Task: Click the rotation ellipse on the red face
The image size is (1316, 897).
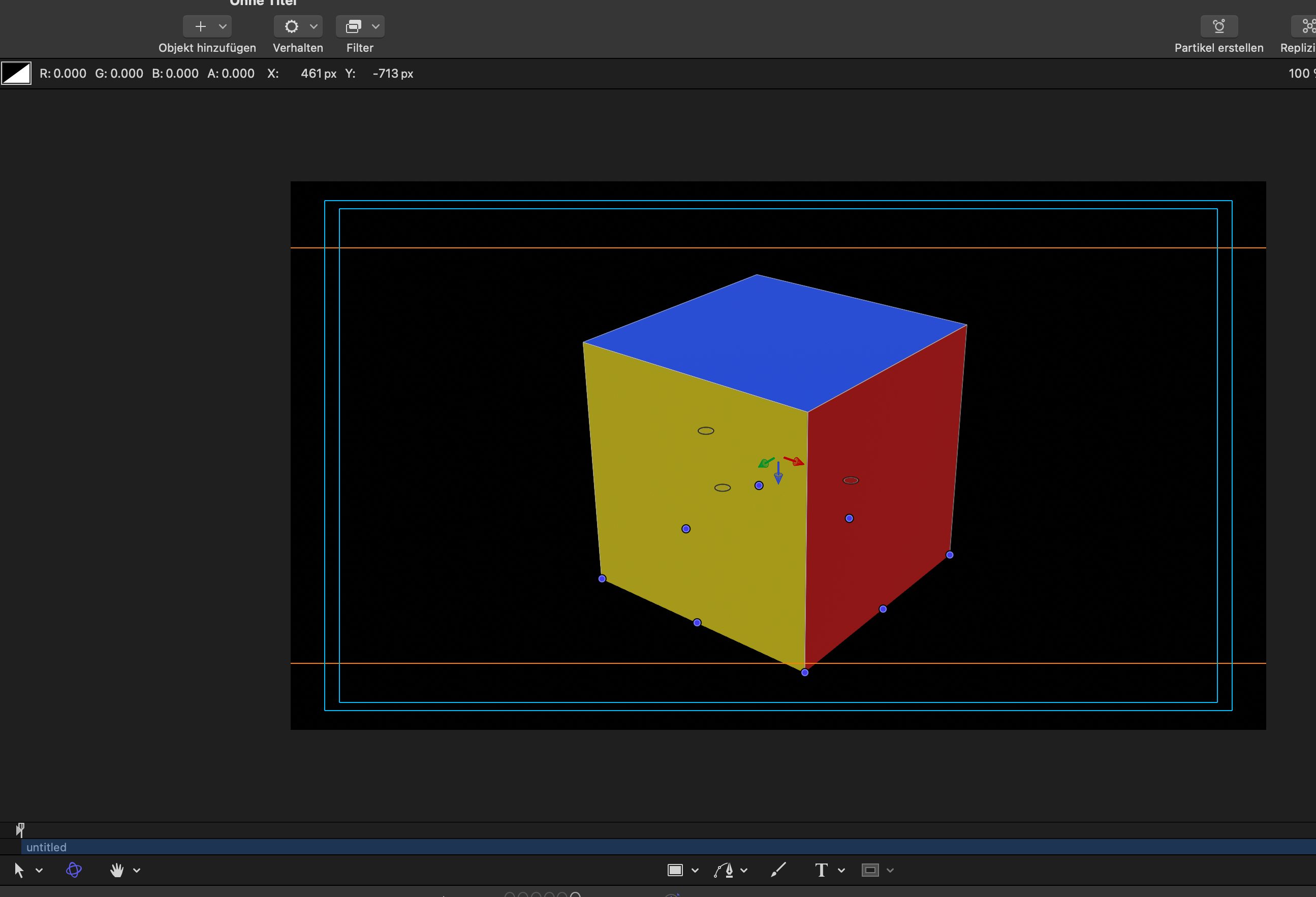Action: click(851, 480)
